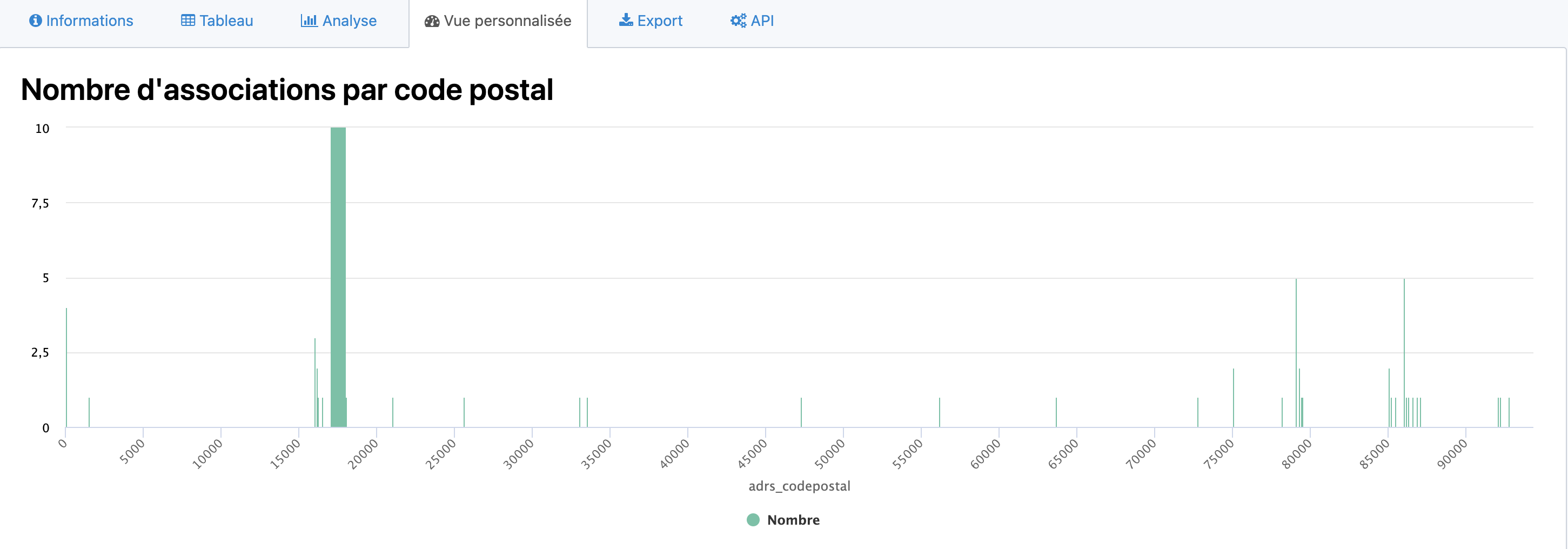
Task: Click the API gears icon
Action: 738,21
